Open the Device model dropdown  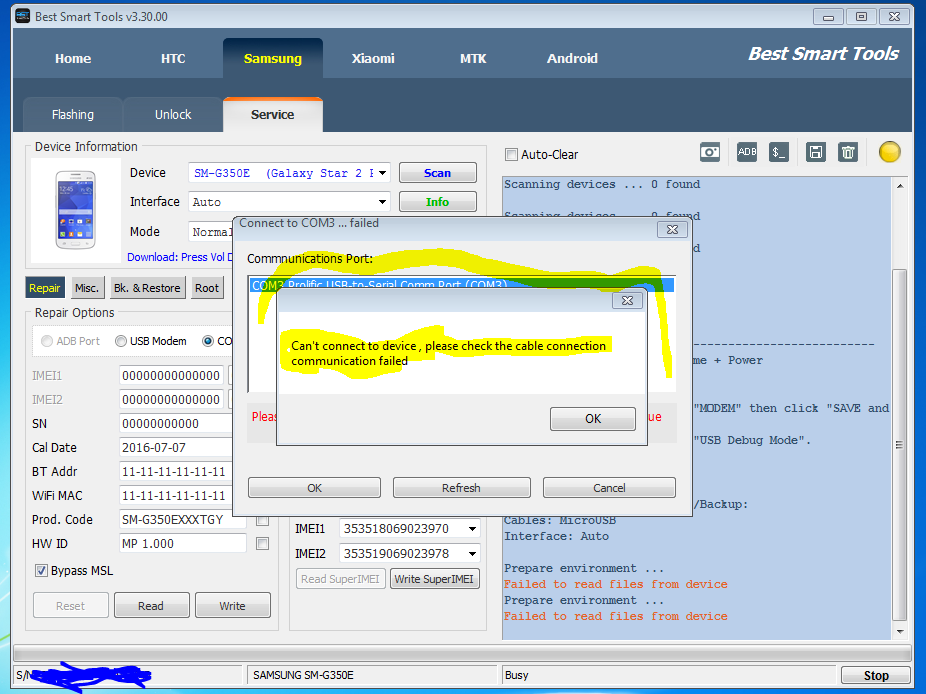383,173
